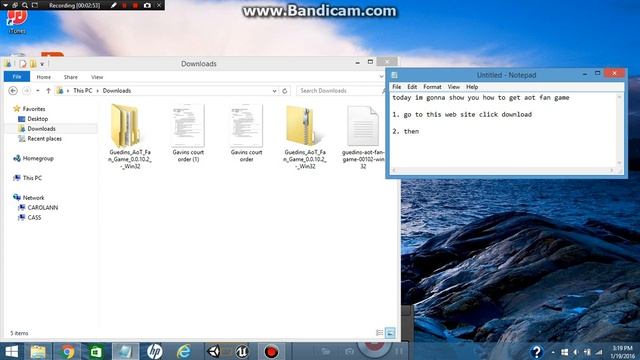Go up one folder level
Viewport: 640px width, 360px height.
tap(48, 91)
